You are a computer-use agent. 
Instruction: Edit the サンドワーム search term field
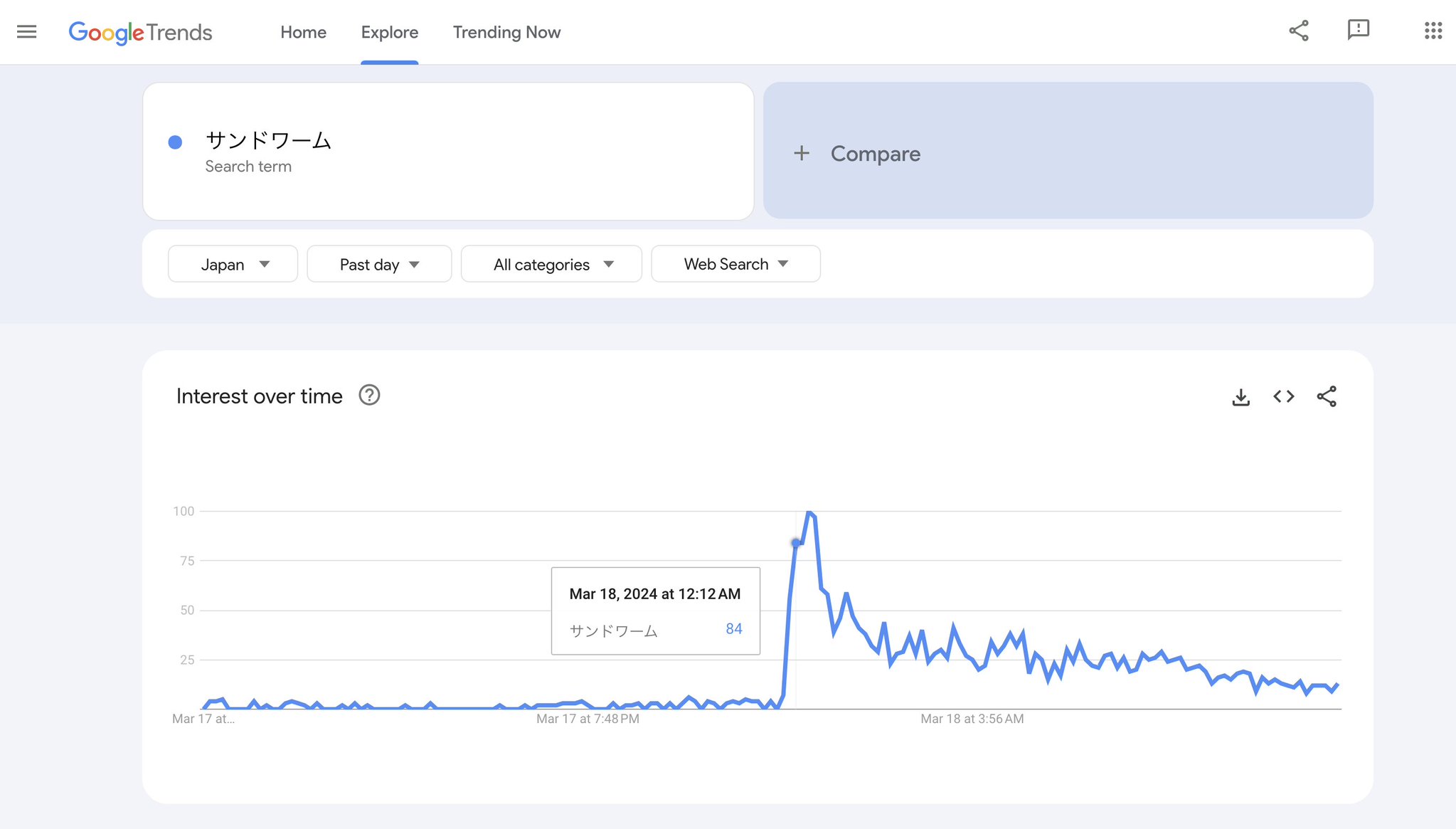click(268, 141)
